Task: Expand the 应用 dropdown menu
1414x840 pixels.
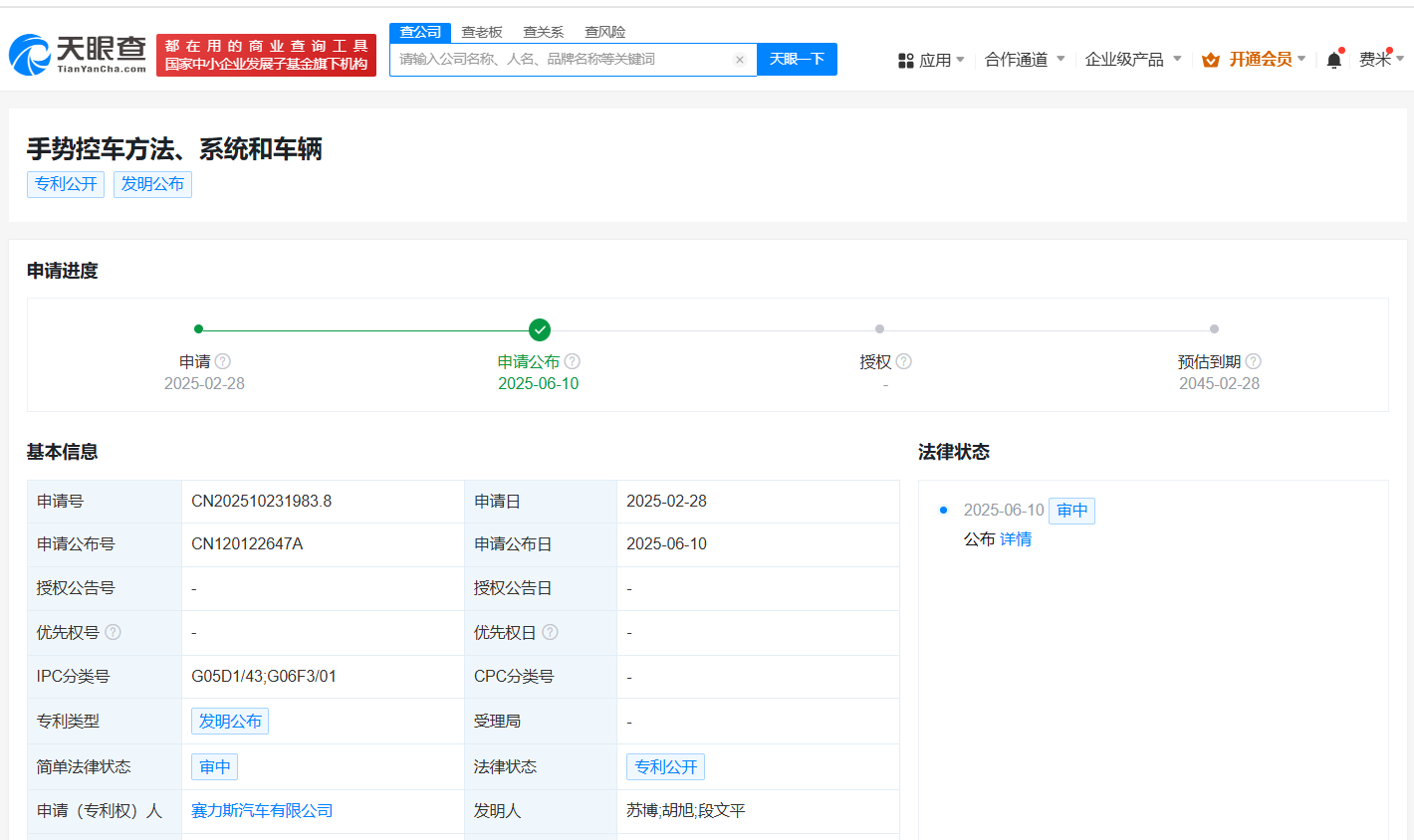Action: coord(932,60)
